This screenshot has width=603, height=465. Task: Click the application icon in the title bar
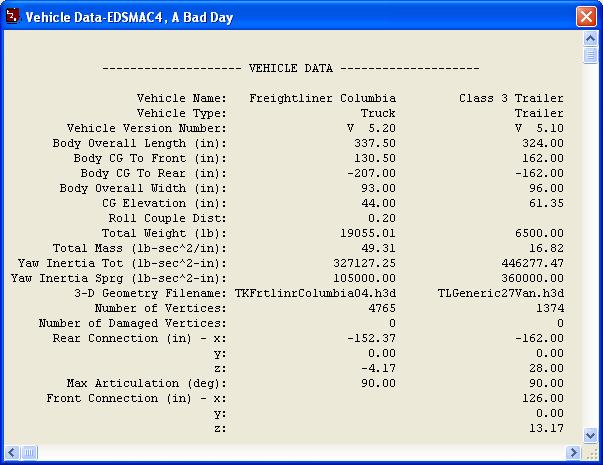[14, 17]
